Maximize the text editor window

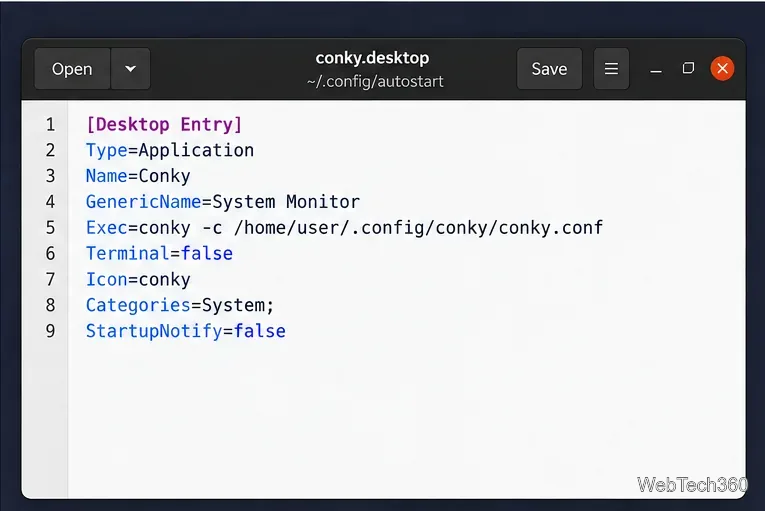click(688, 68)
